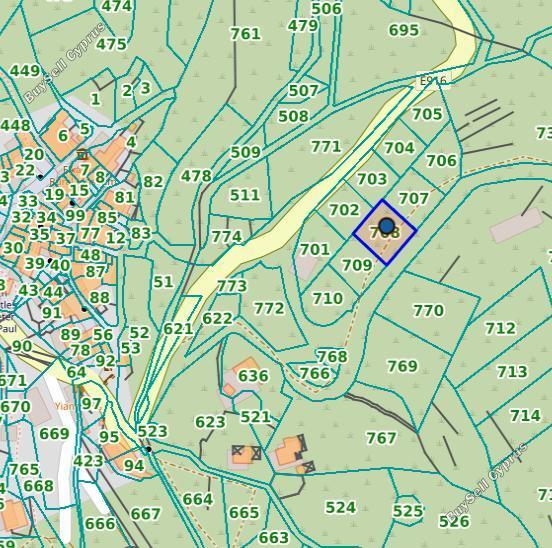The image size is (552, 548).
Task: Click parcel label 769
Action: pos(402,366)
